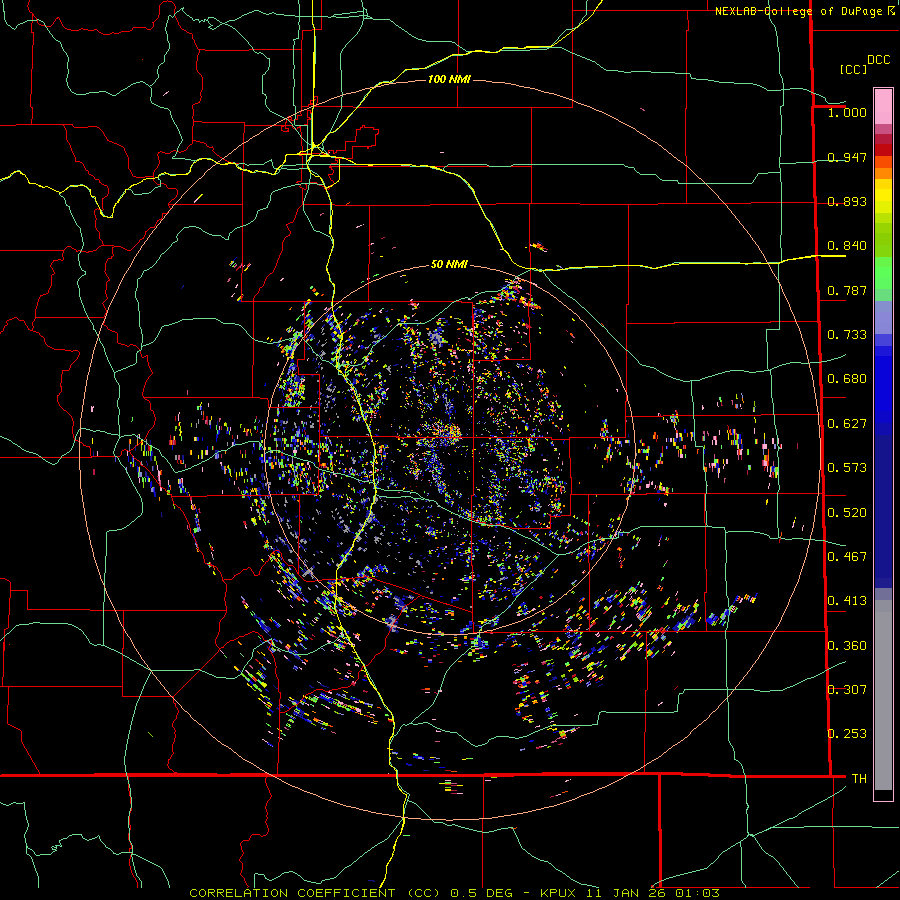Select the 0.520 legend value

pyautogui.click(x=847, y=513)
